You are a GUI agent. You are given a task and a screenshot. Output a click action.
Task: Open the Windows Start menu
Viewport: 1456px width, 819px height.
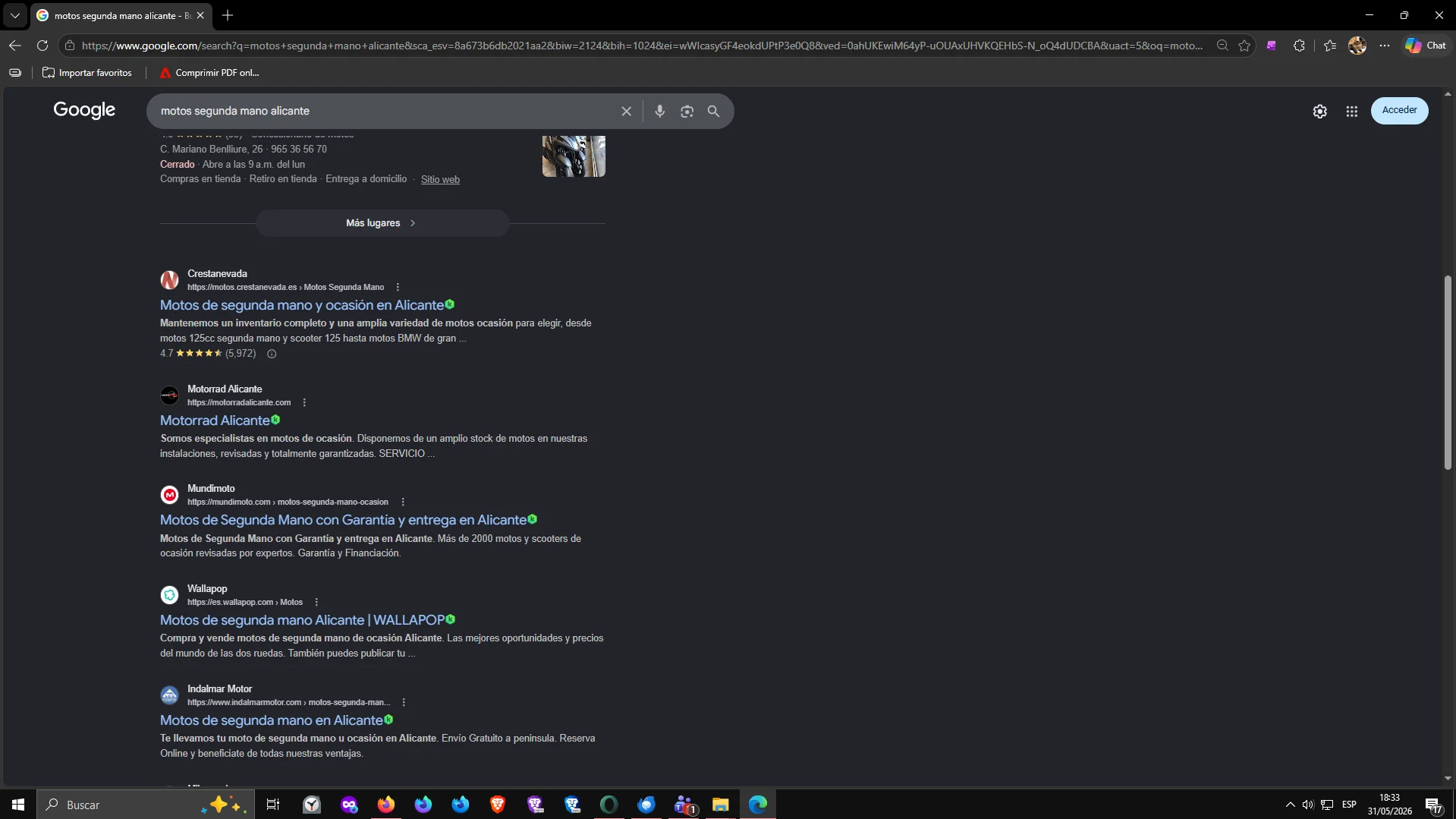click(18, 805)
